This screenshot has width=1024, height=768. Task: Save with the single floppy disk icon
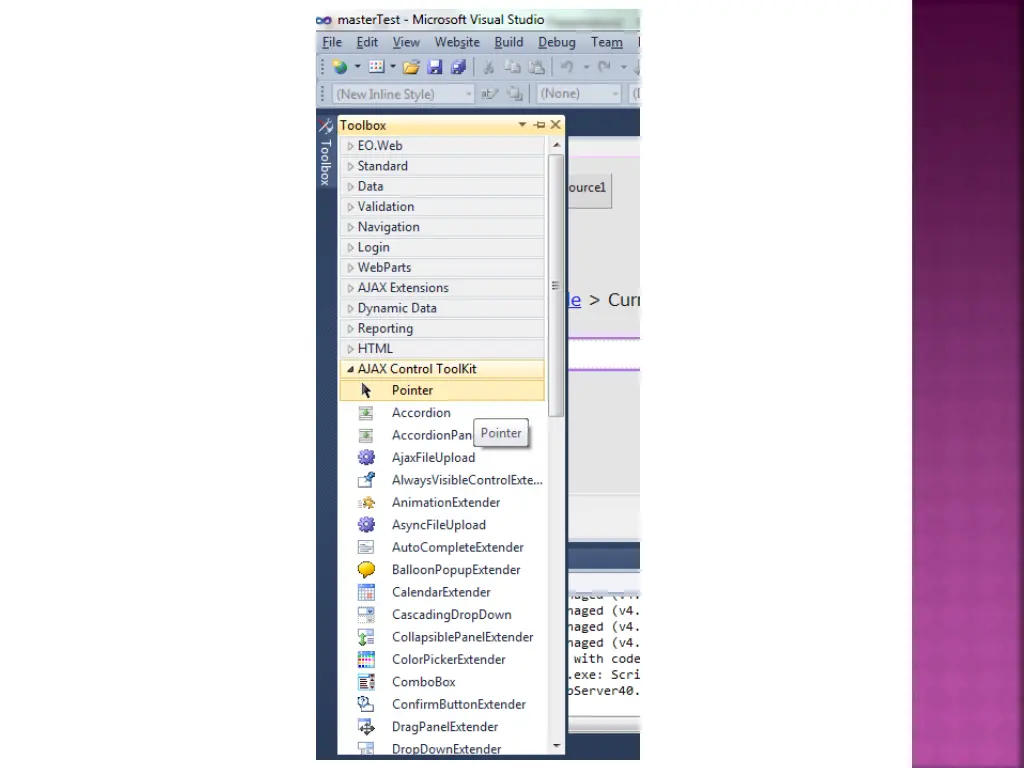[434, 67]
